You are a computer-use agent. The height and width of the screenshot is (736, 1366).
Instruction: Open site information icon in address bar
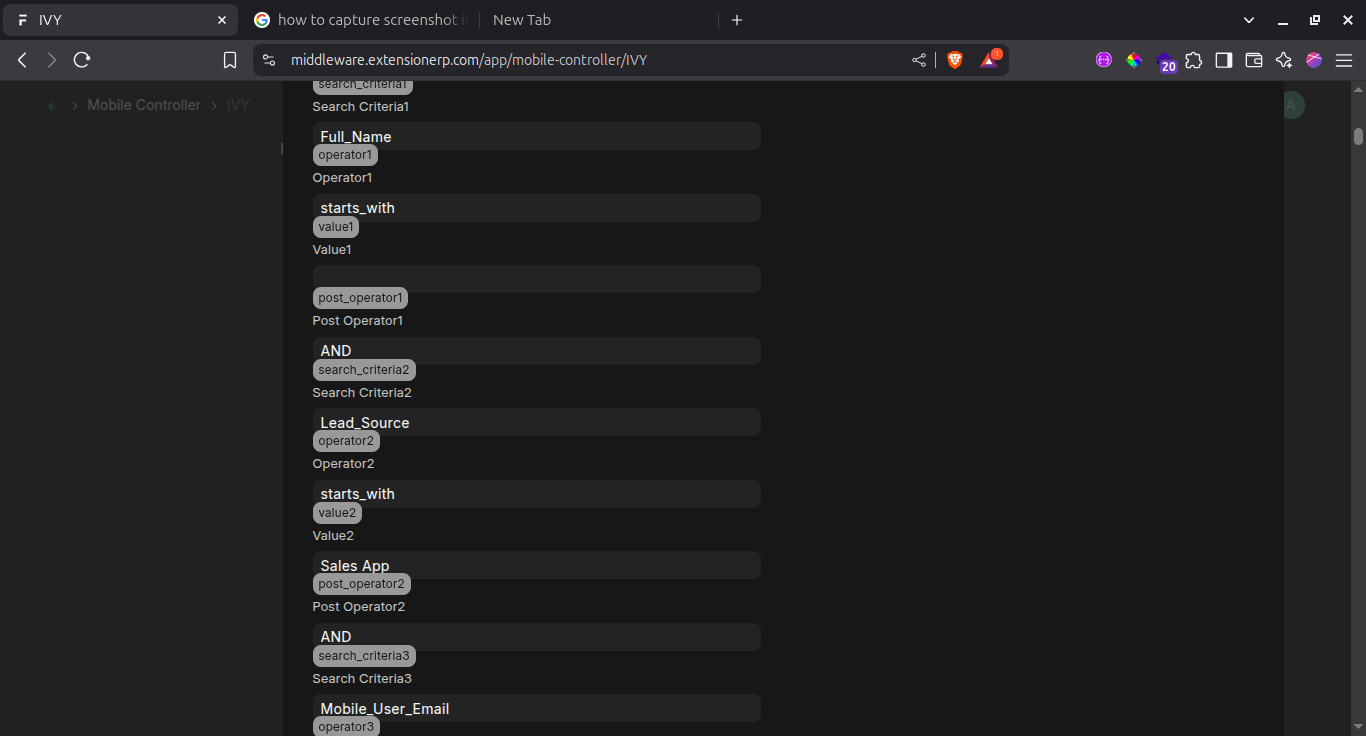[x=268, y=60]
